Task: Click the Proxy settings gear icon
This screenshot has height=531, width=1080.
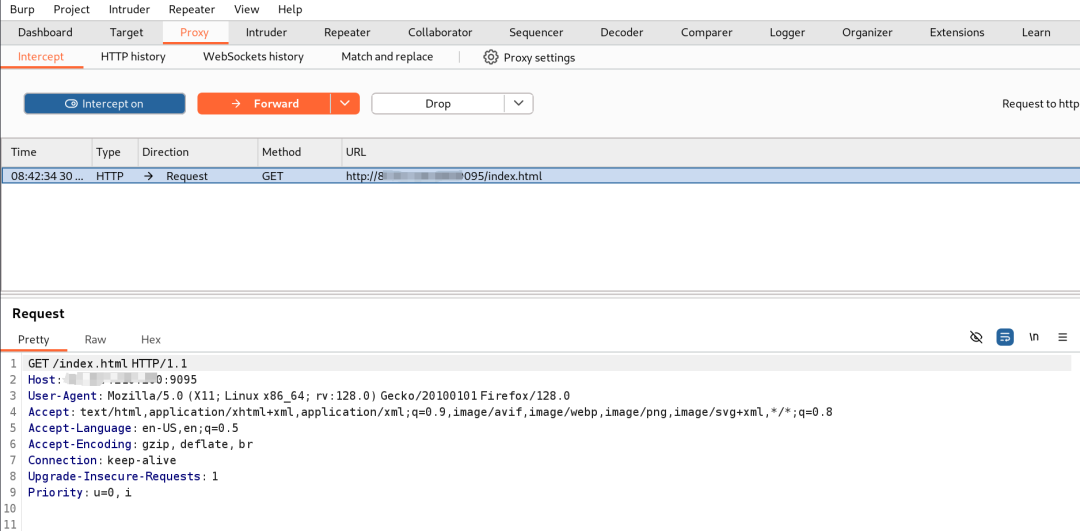Action: [490, 57]
